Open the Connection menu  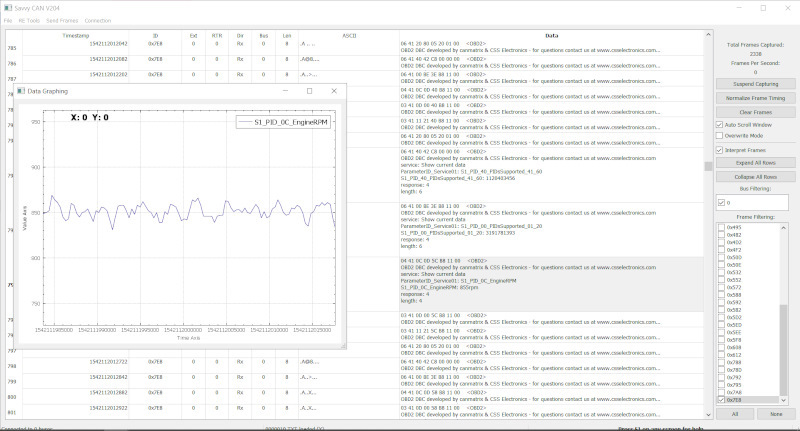tap(98, 20)
